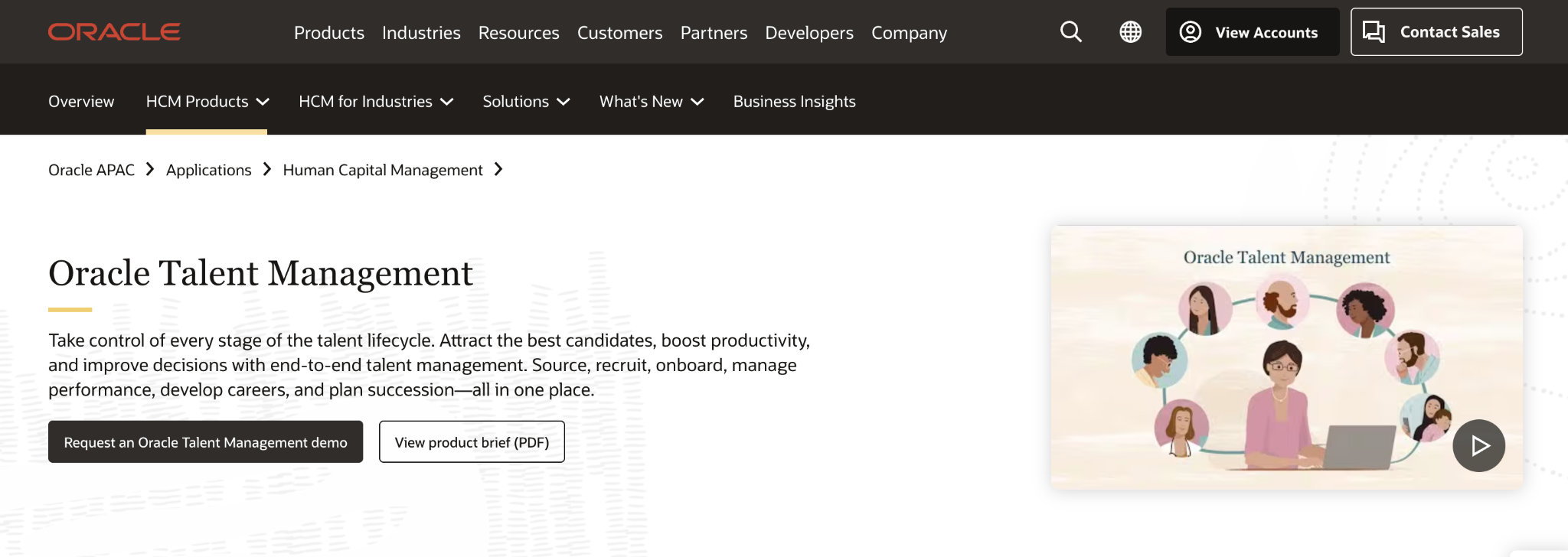Play the Oracle Talent Management video
The image size is (1568, 557).
tap(1479, 445)
